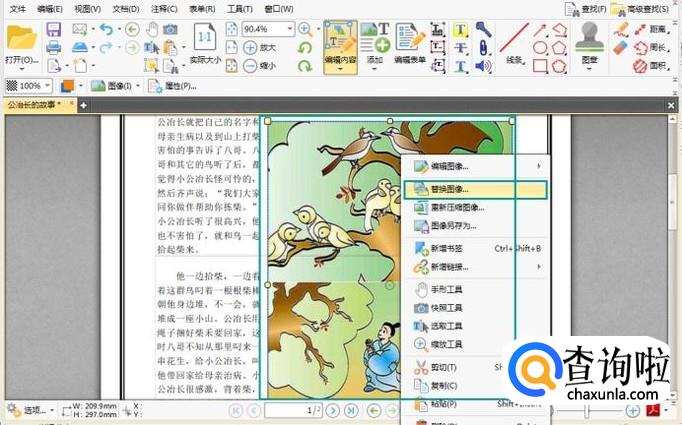This screenshot has height=425, width=682.
Task: Select the Rectangle shape tool
Action: coord(540,66)
